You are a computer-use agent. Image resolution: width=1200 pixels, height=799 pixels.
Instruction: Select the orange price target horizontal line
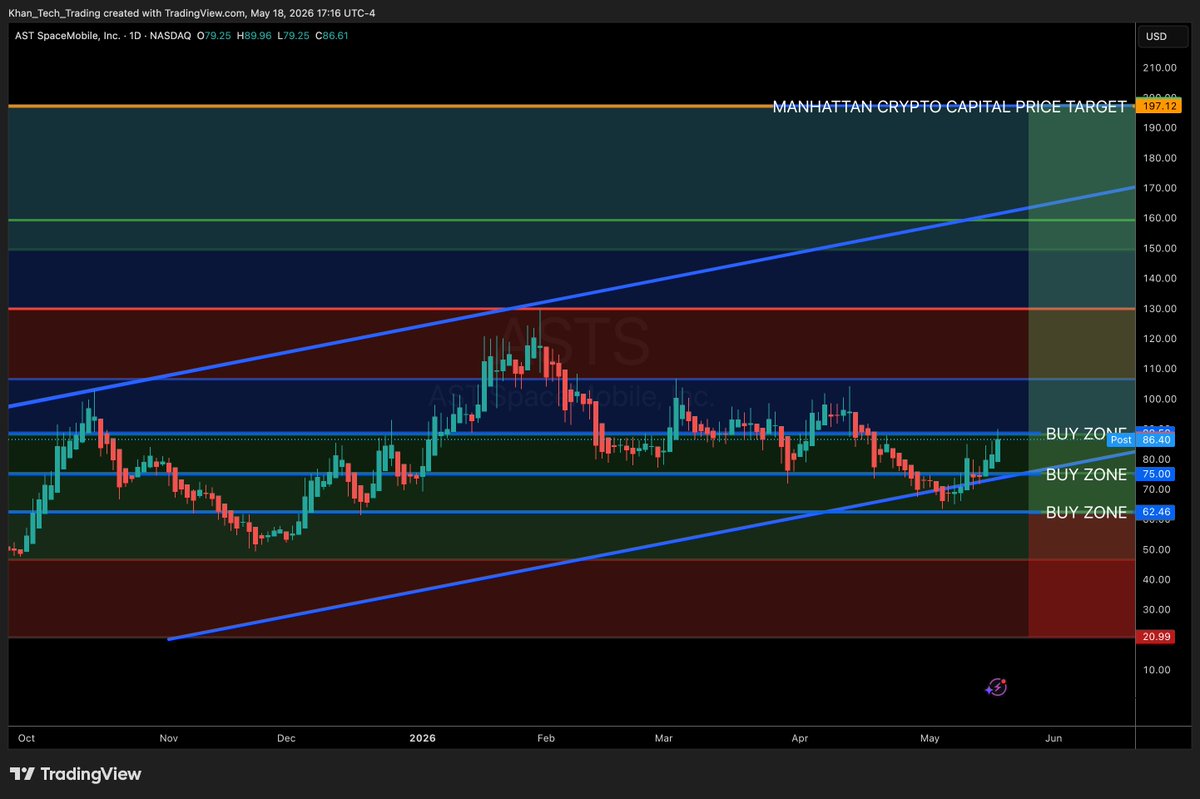390,106
